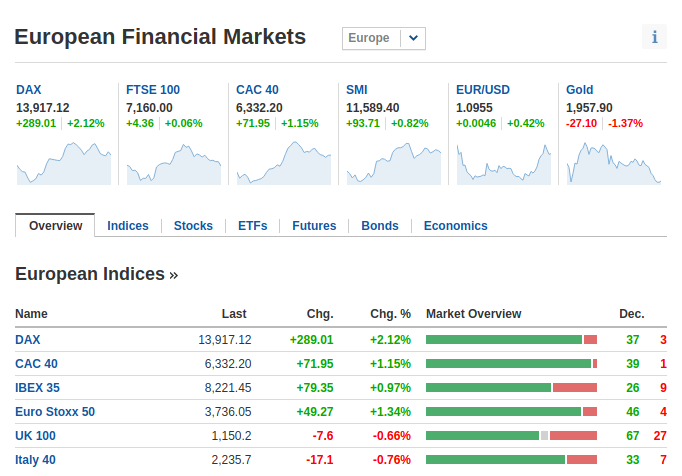Click the DAX sparkline chart
This screenshot has width=682, height=476.
64,163
